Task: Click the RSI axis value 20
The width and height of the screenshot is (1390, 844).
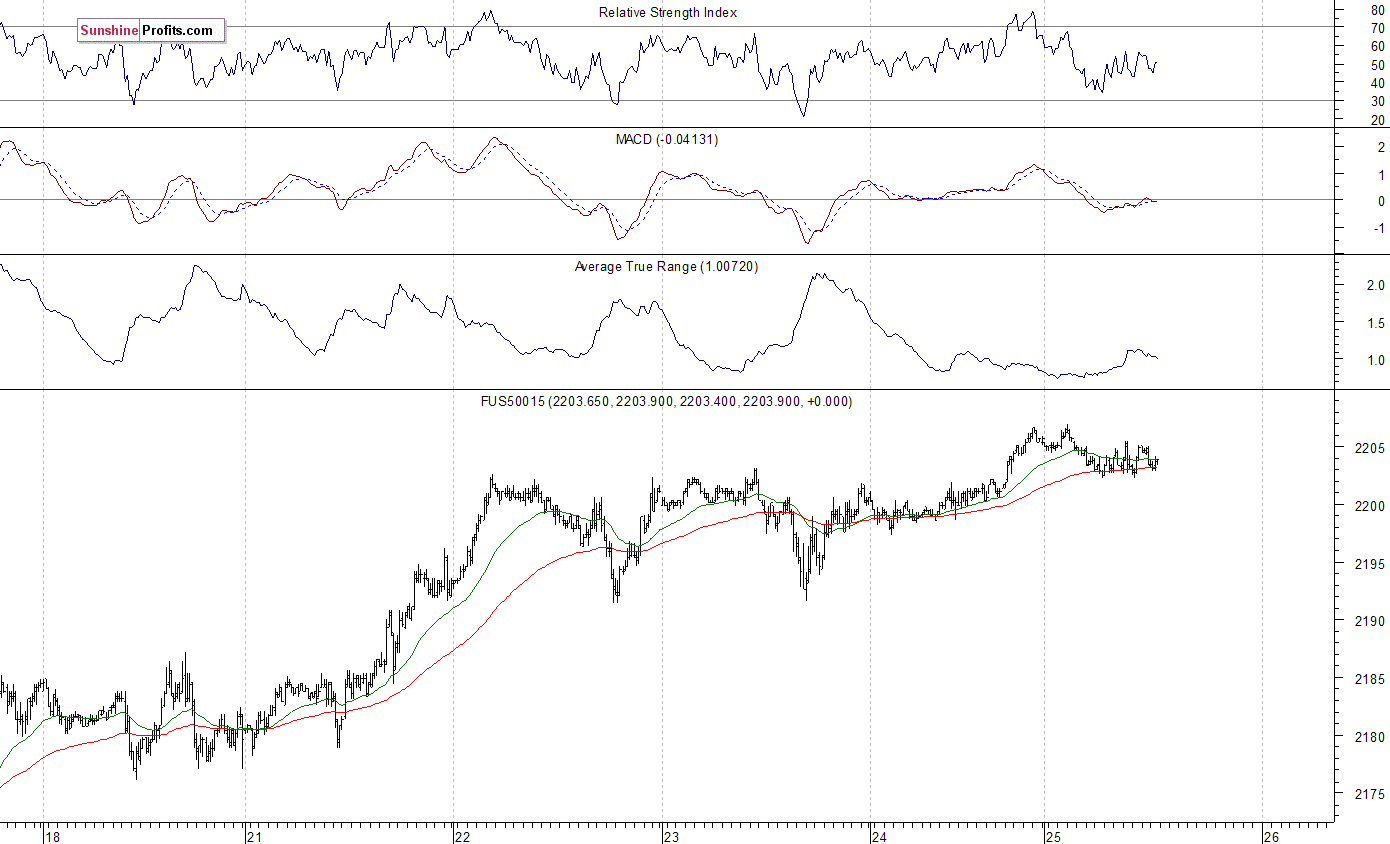Action: click(1377, 120)
